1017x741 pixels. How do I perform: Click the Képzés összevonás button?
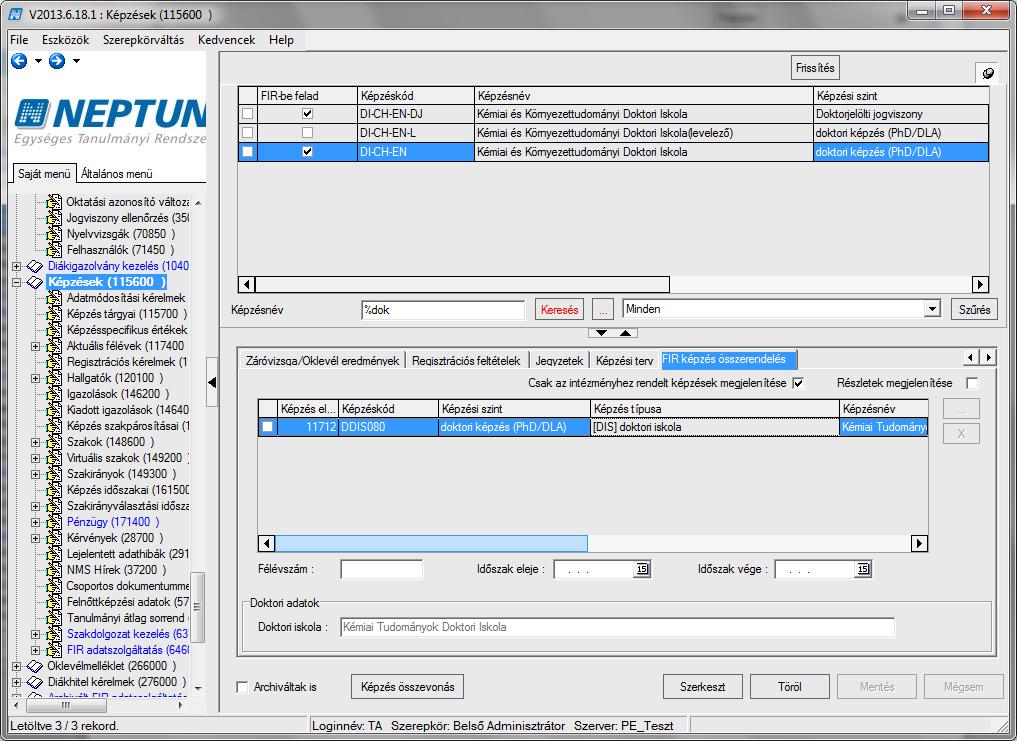point(407,686)
